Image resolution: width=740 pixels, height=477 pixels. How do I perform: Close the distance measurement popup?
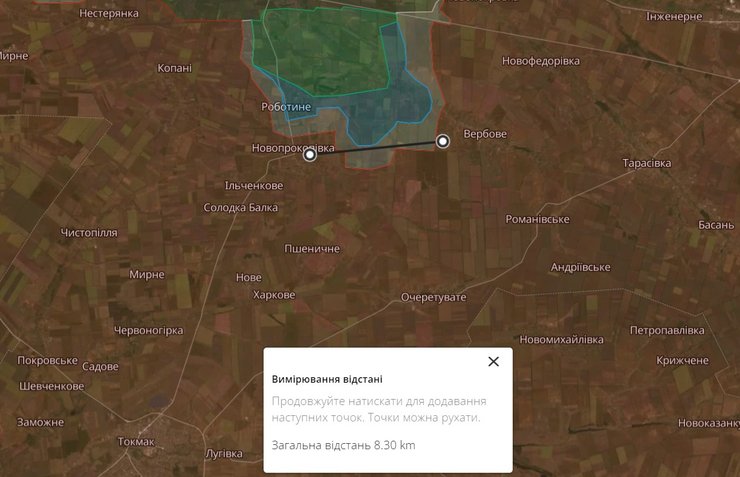(x=493, y=362)
